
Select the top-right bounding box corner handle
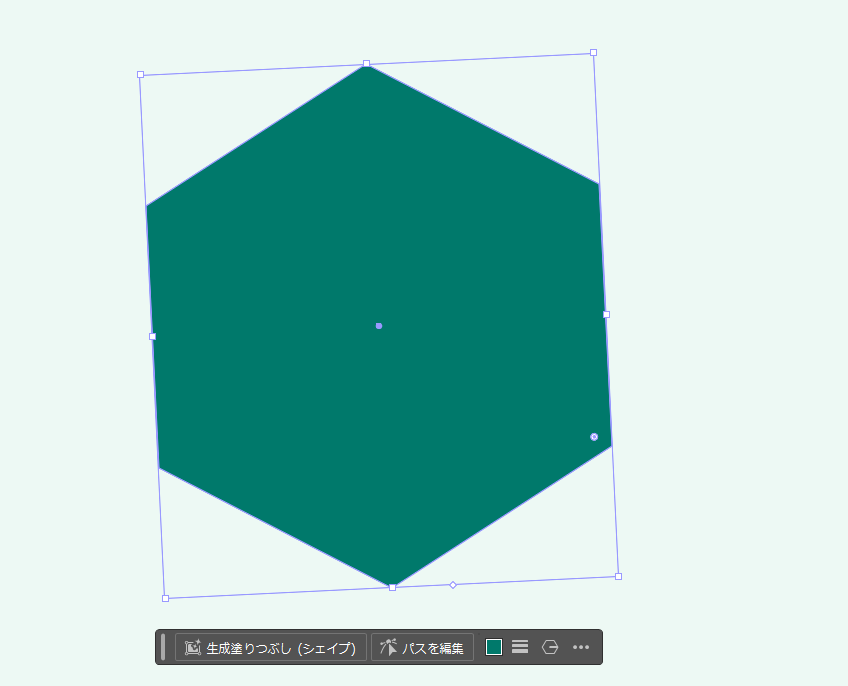coord(593,52)
